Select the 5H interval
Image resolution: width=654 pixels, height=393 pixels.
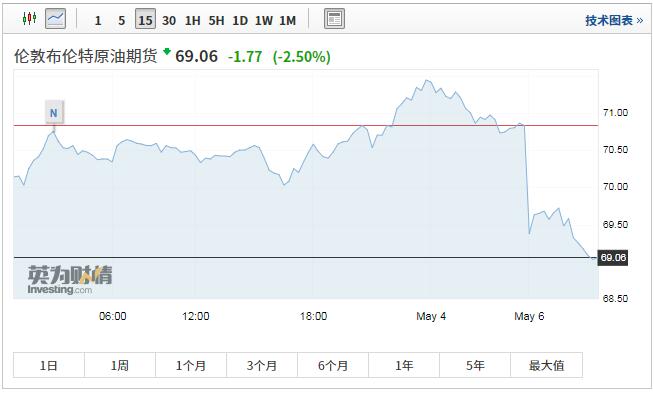pos(216,20)
